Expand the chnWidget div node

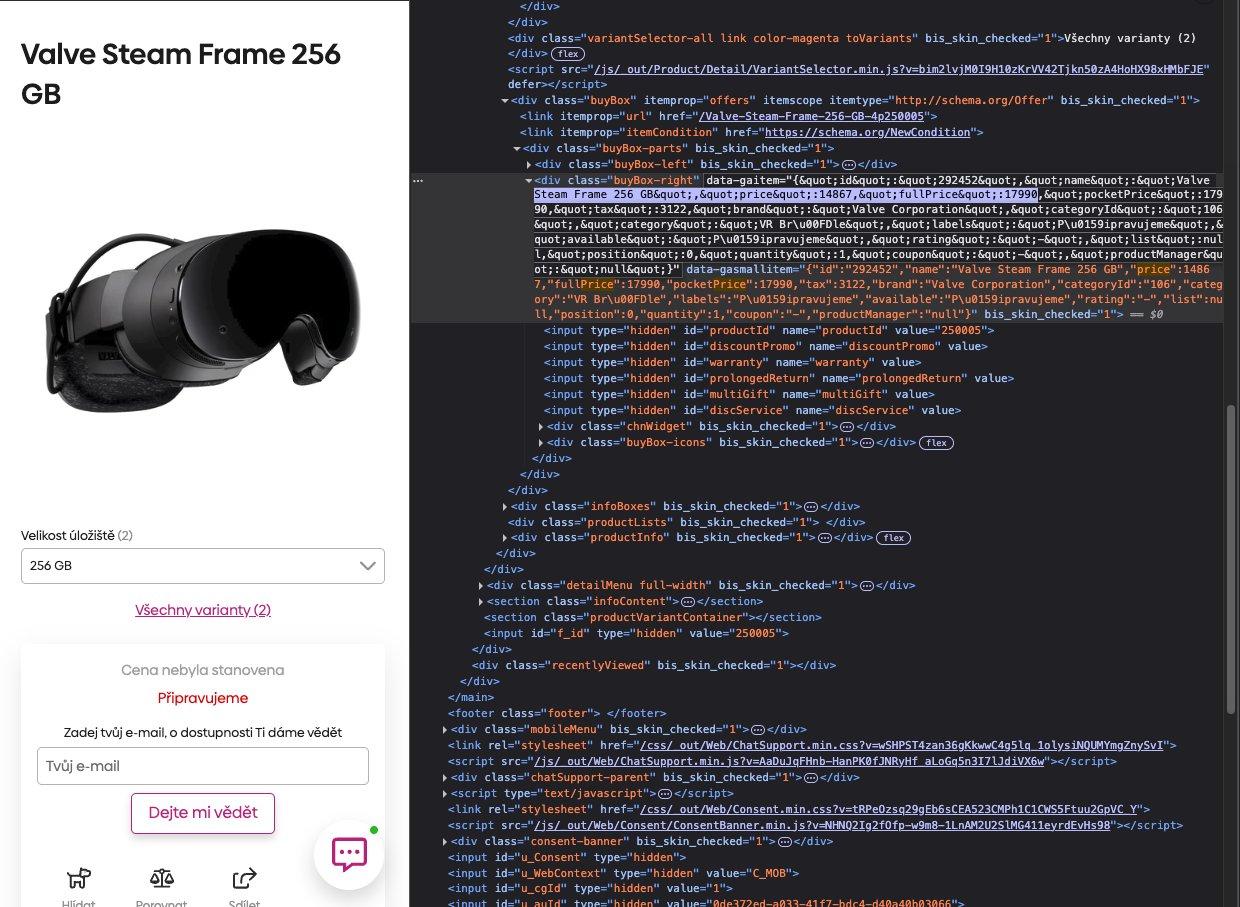(541, 426)
